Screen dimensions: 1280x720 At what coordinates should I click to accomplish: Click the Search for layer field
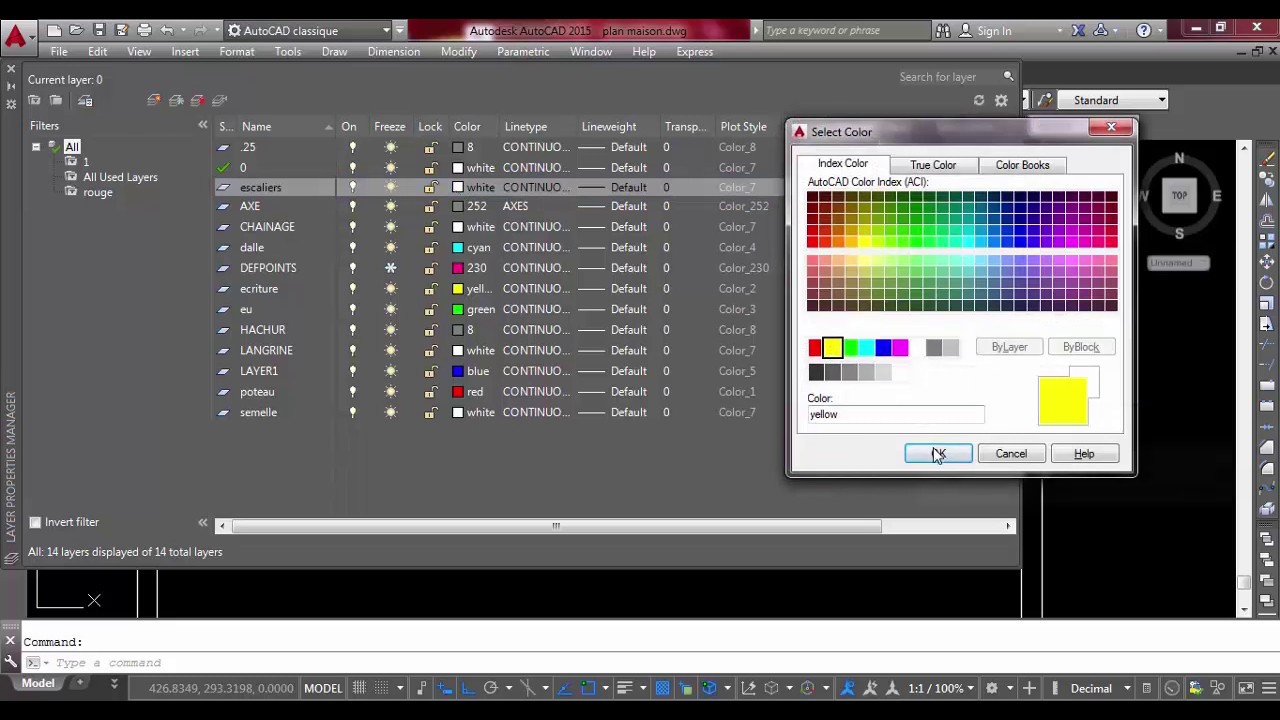tap(946, 76)
